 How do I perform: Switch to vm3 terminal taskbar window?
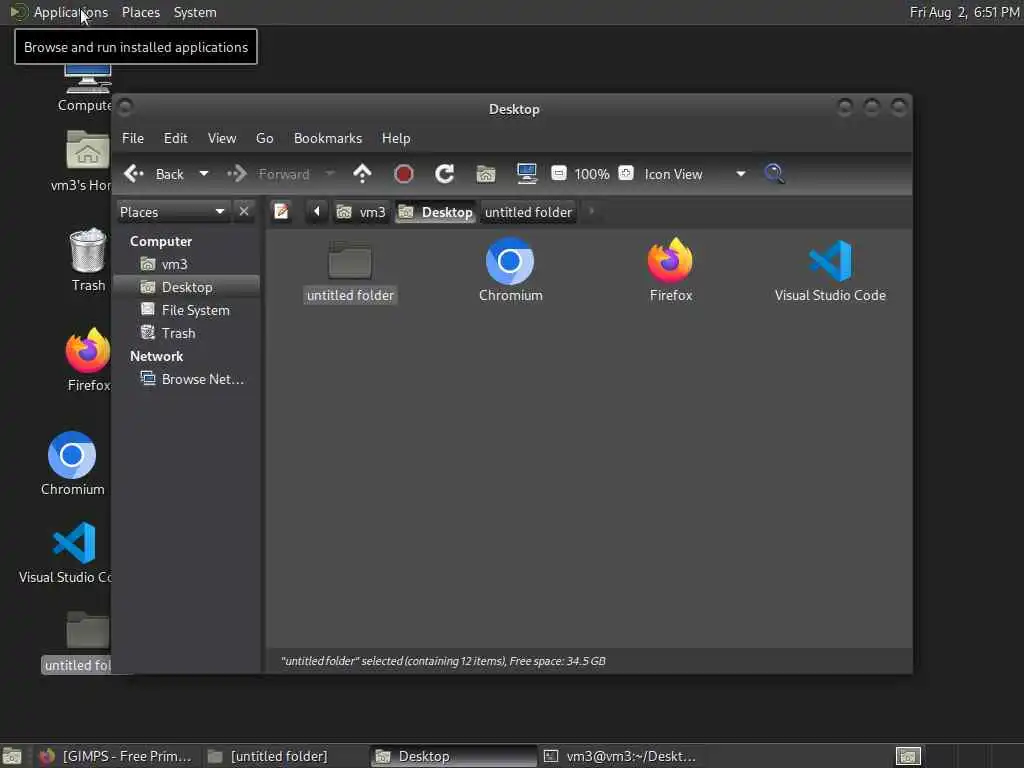[x=620, y=756]
